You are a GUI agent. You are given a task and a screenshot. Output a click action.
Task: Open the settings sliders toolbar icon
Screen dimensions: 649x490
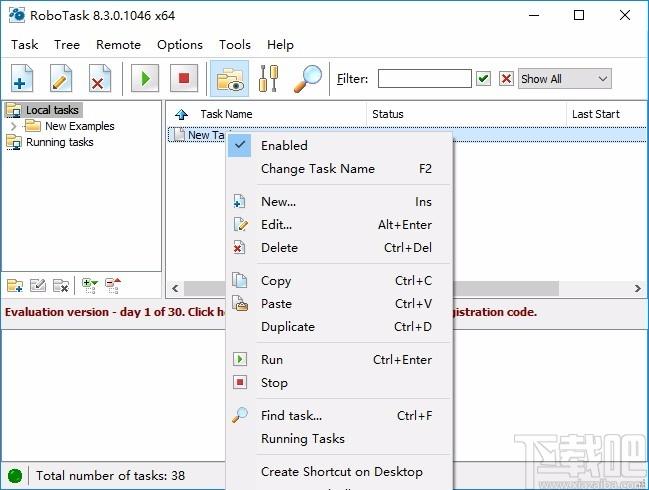268,78
